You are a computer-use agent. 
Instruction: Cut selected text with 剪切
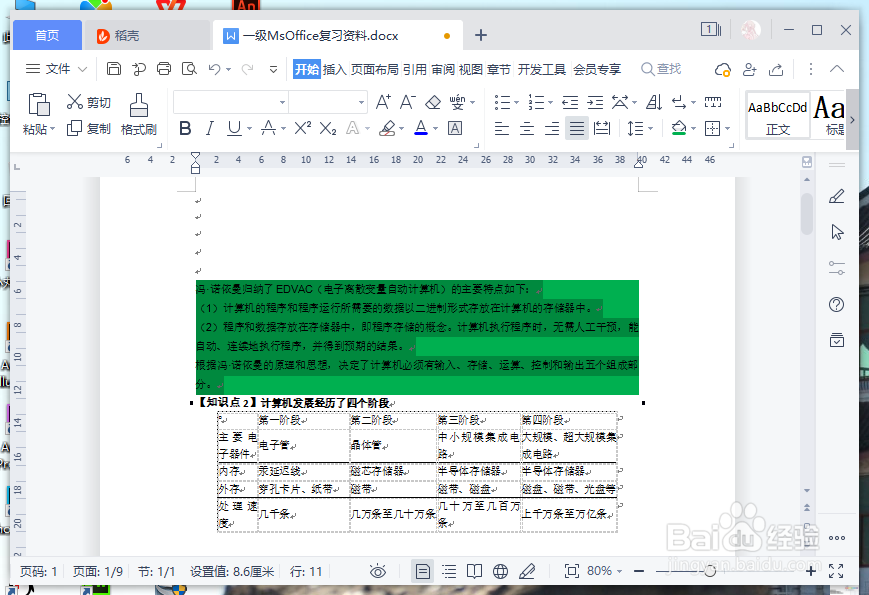click(89, 102)
